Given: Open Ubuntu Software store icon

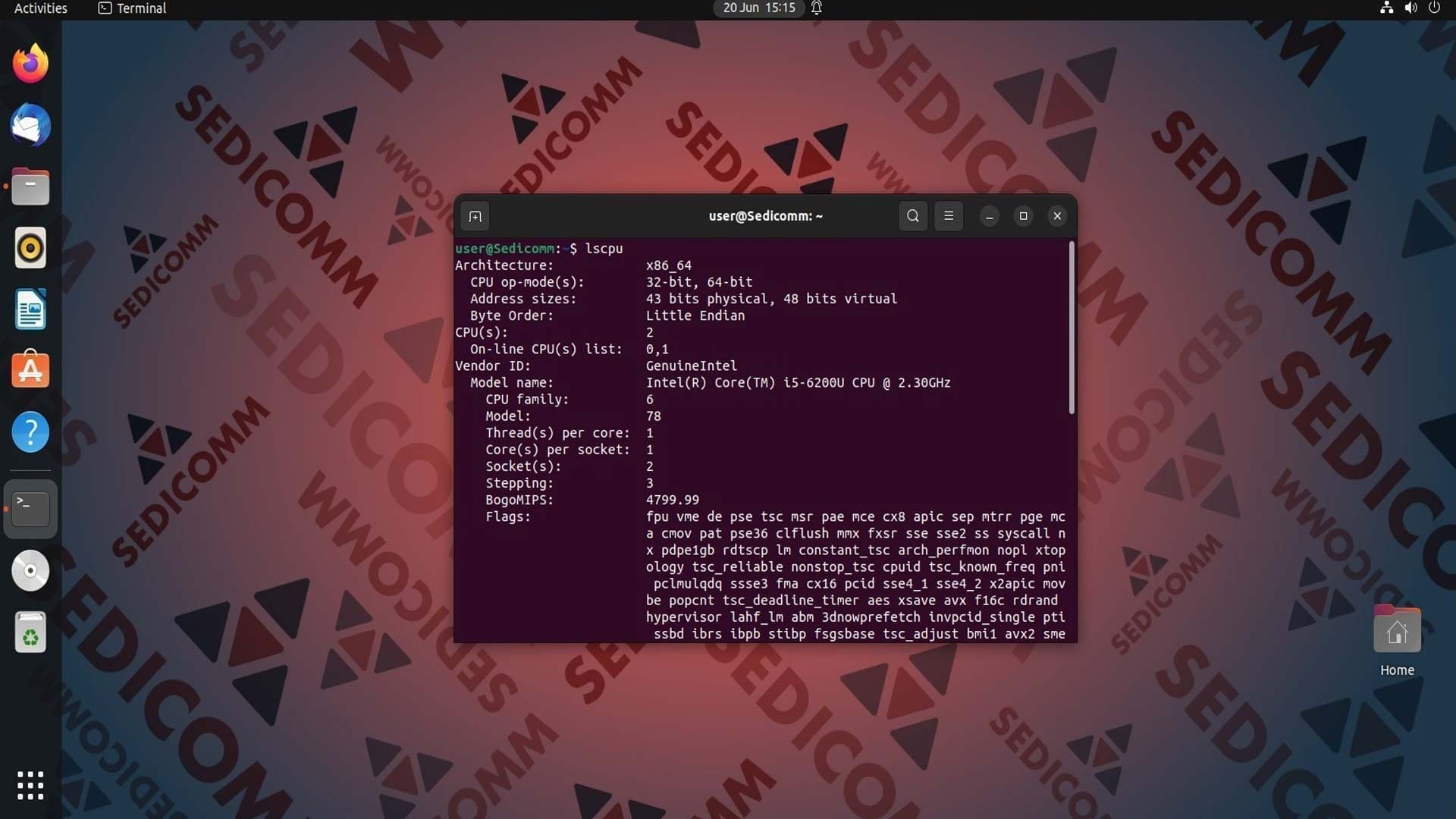Looking at the screenshot, I should coord(30,370).
